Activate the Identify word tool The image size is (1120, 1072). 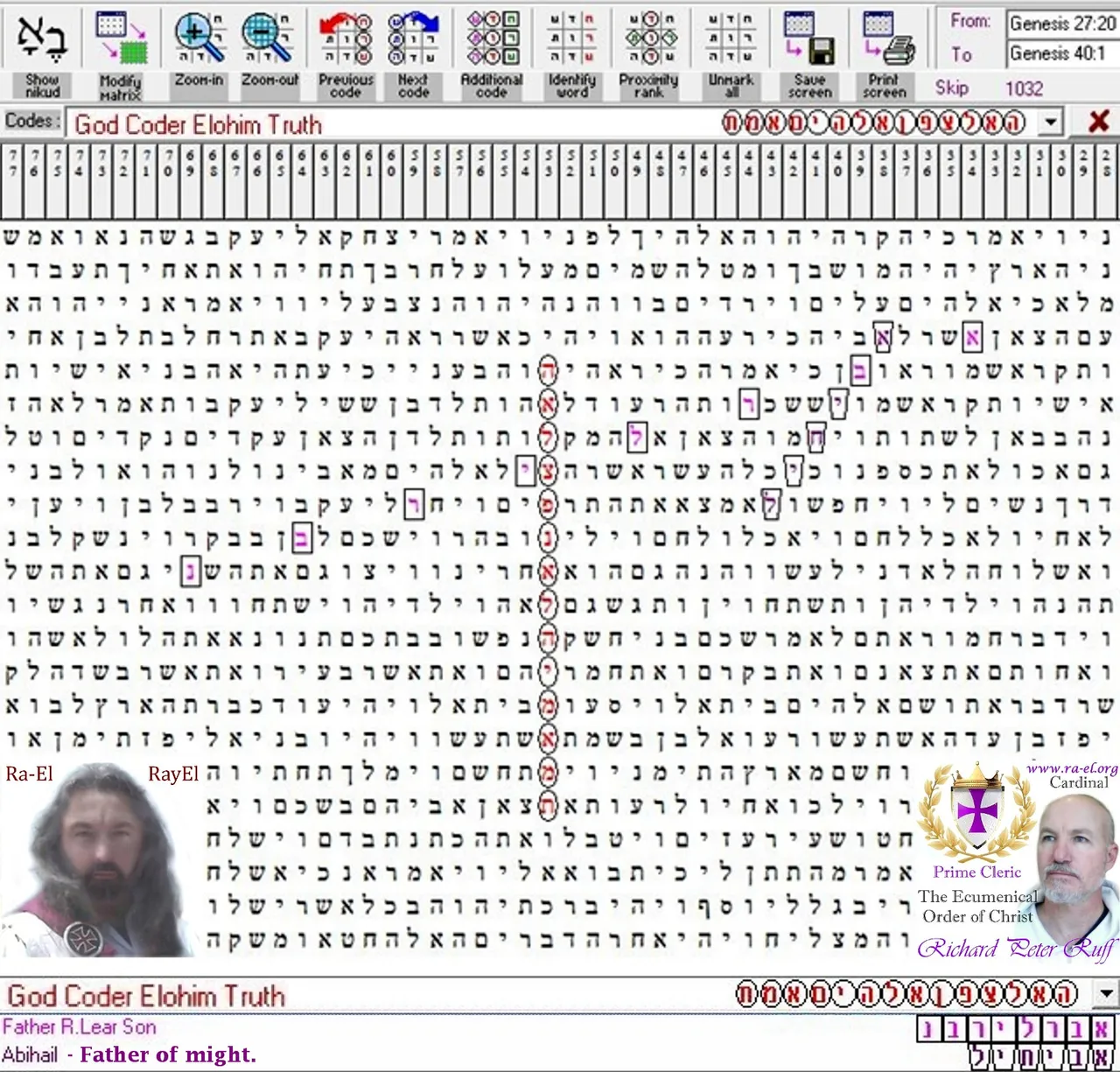click(x=571, y=53)
